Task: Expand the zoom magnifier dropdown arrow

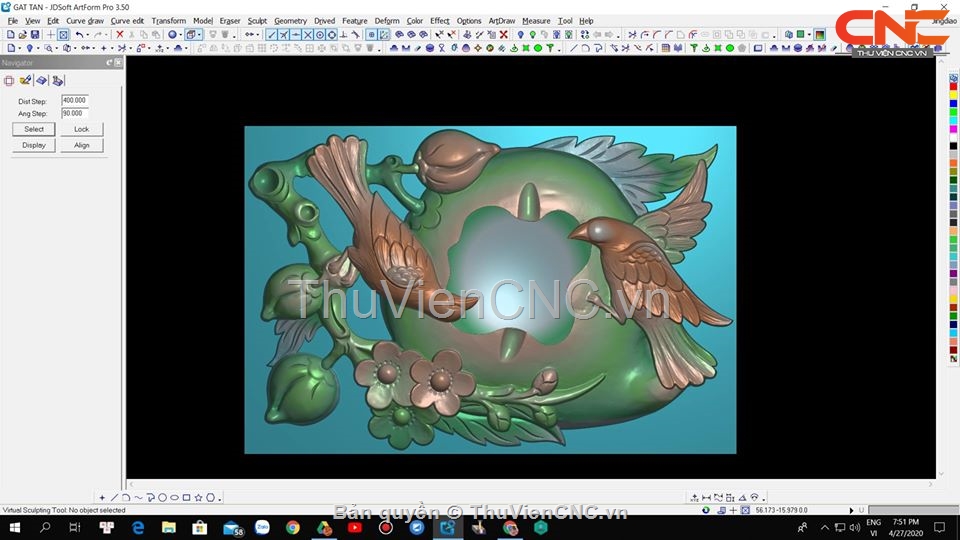Action: tap(56, 48)
